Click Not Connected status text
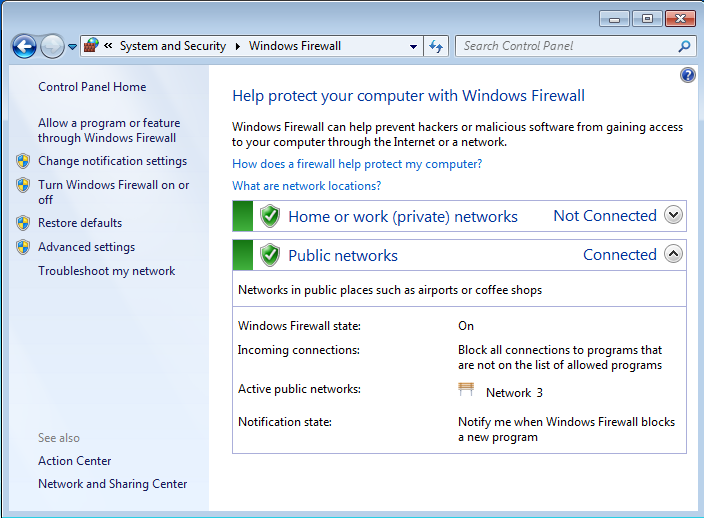This screenshot has width=704, height=518. tap(605, 216)
